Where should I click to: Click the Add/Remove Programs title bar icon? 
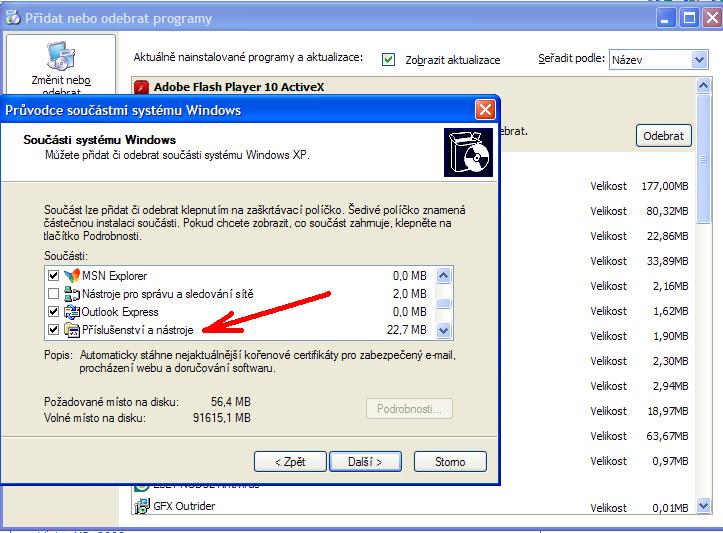click(x=13, y=18)
